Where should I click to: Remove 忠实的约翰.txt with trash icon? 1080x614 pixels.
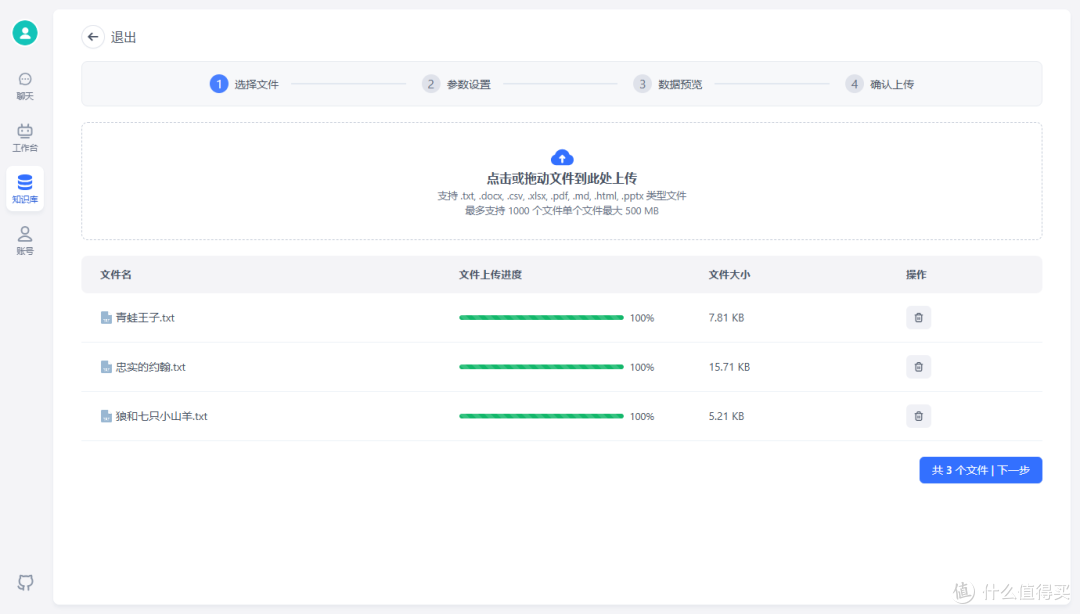[918, 367]
